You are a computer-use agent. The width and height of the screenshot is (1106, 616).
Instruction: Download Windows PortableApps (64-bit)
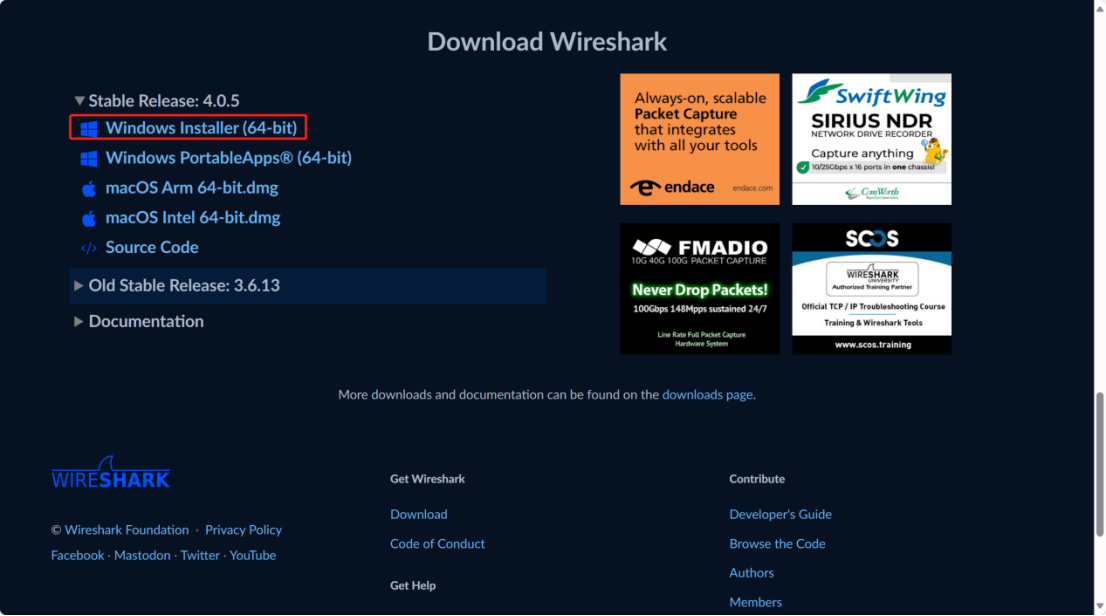pos(229,157)
